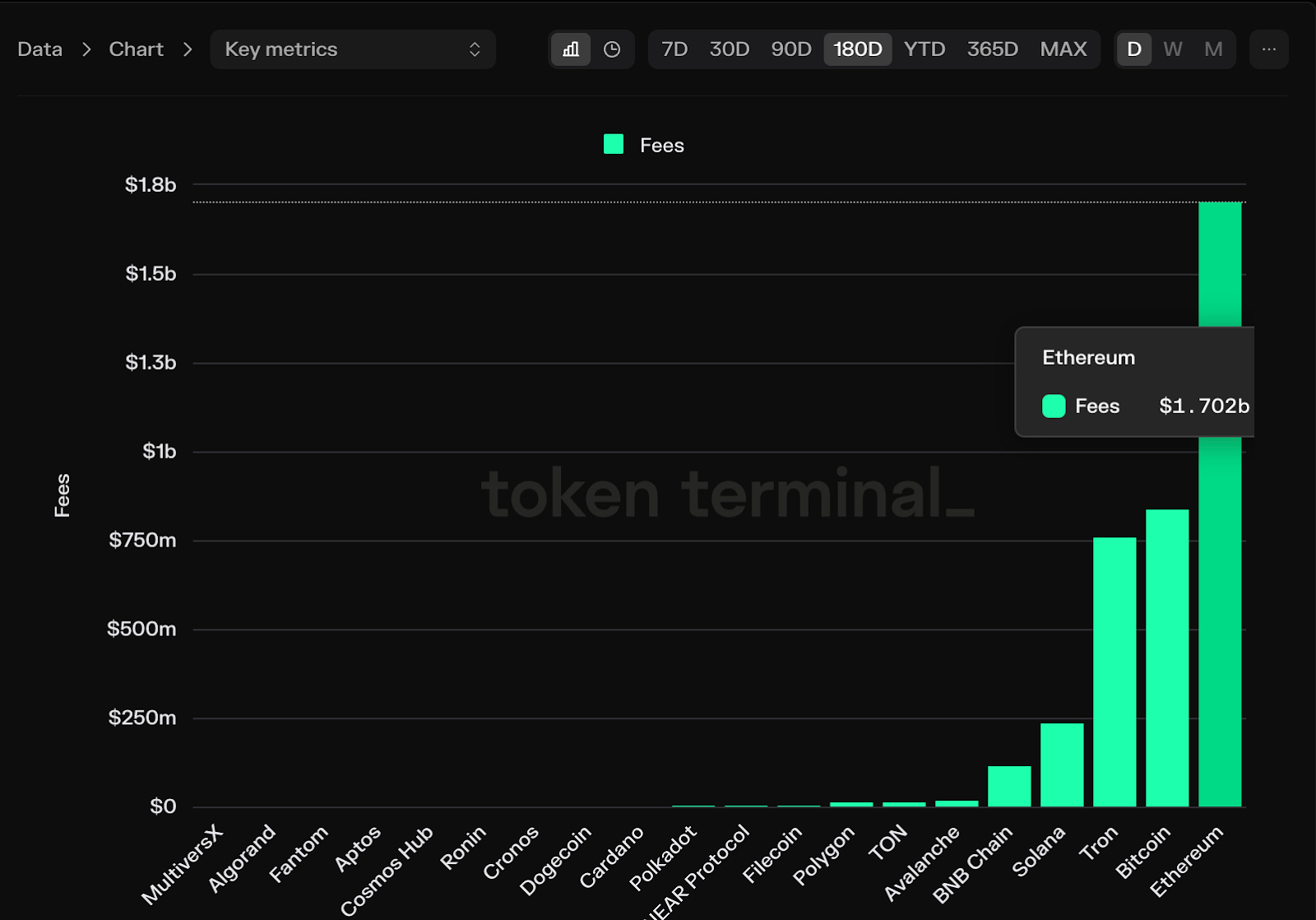Select the 180D time range

[858, 49]
